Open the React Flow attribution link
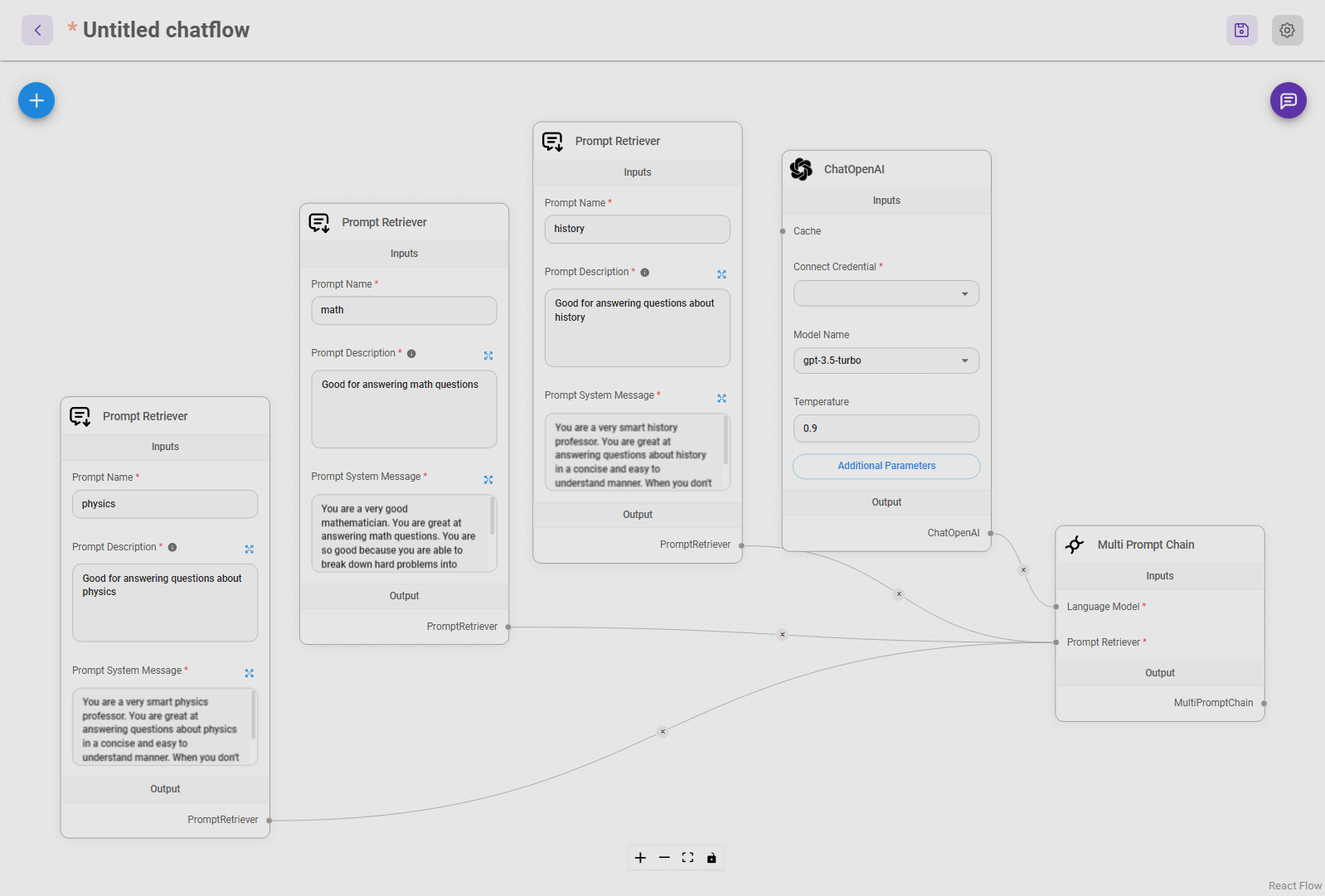 tap(1295, 886)
